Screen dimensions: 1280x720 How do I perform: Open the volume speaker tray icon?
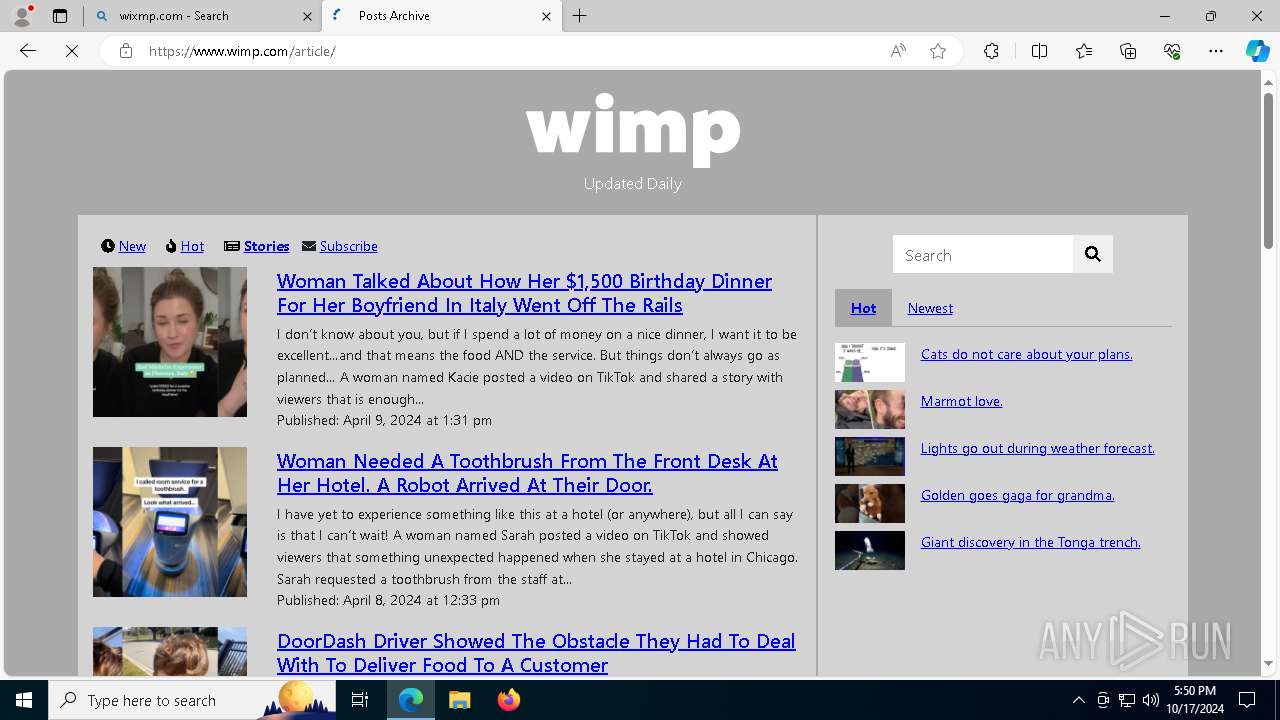point(1151,700)
